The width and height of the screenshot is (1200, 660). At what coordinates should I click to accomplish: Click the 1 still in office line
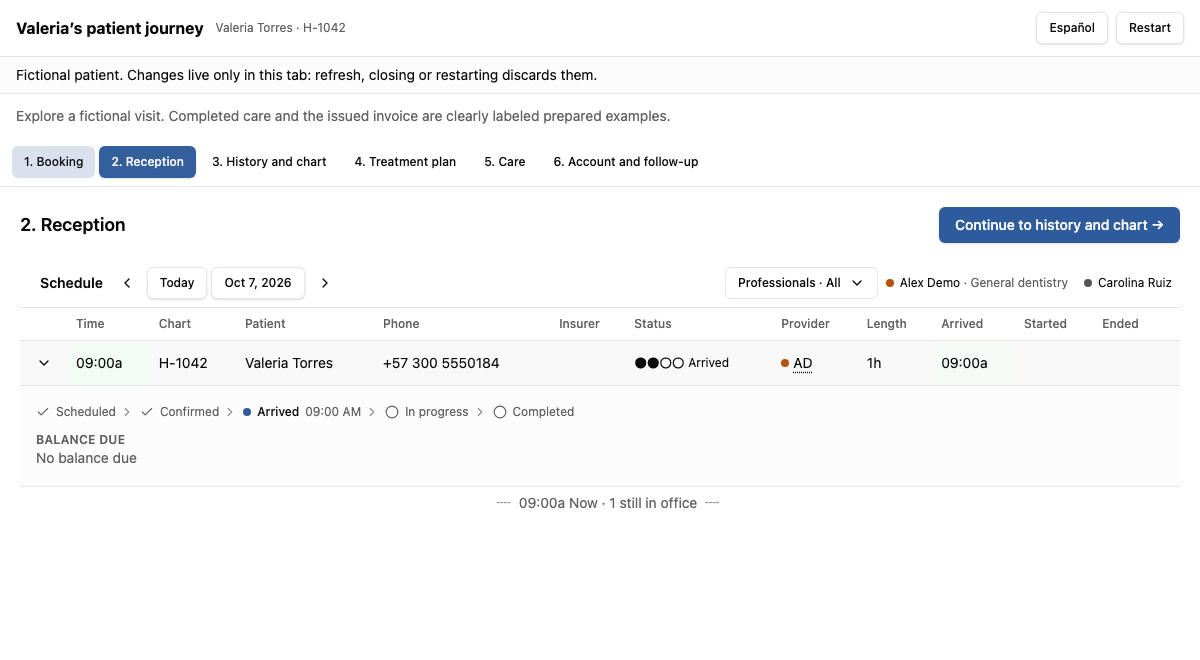pyautogui.click(x=608, y=503)
